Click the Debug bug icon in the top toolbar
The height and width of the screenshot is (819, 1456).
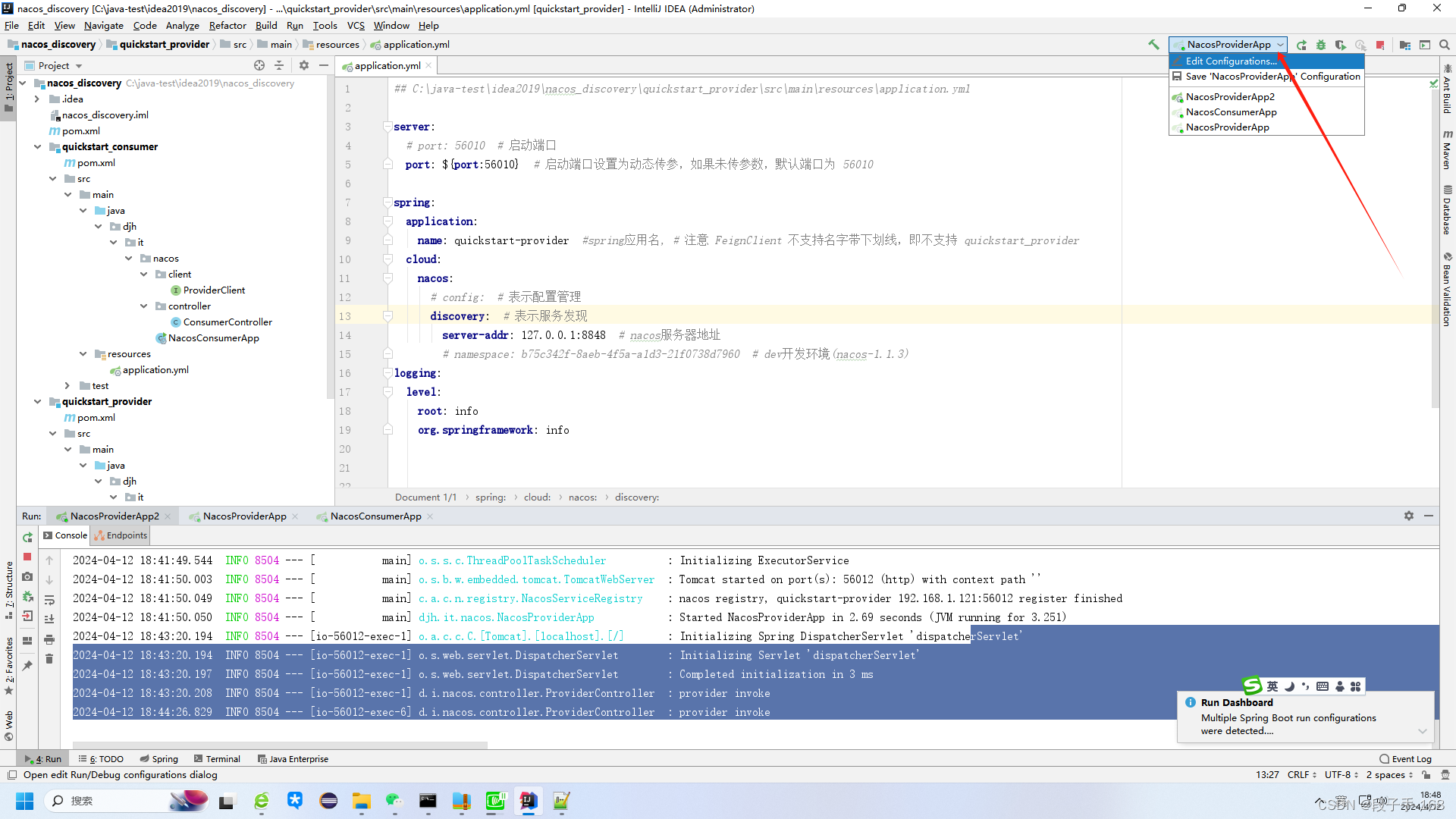coord(1321,45)
